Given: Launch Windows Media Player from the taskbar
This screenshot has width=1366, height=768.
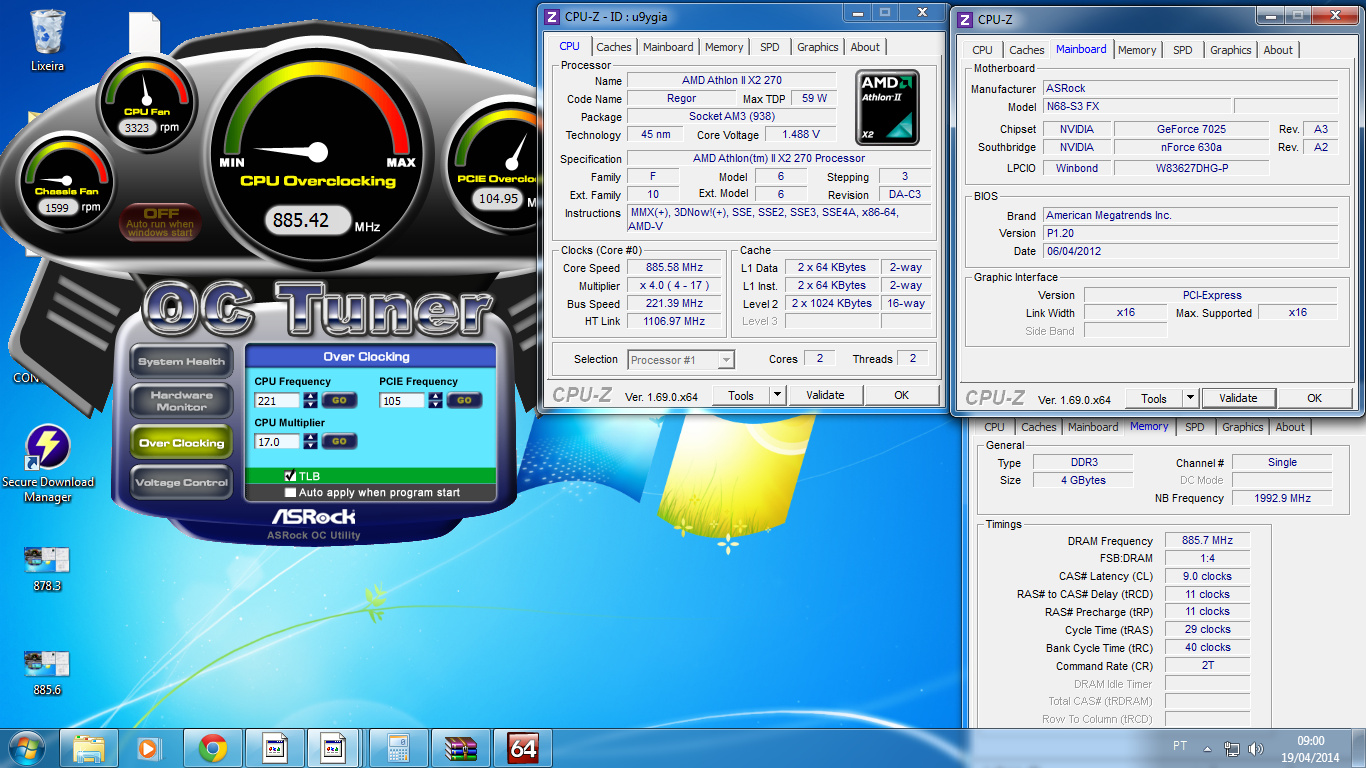Looking at the screenshot, I should coord(149,748).
